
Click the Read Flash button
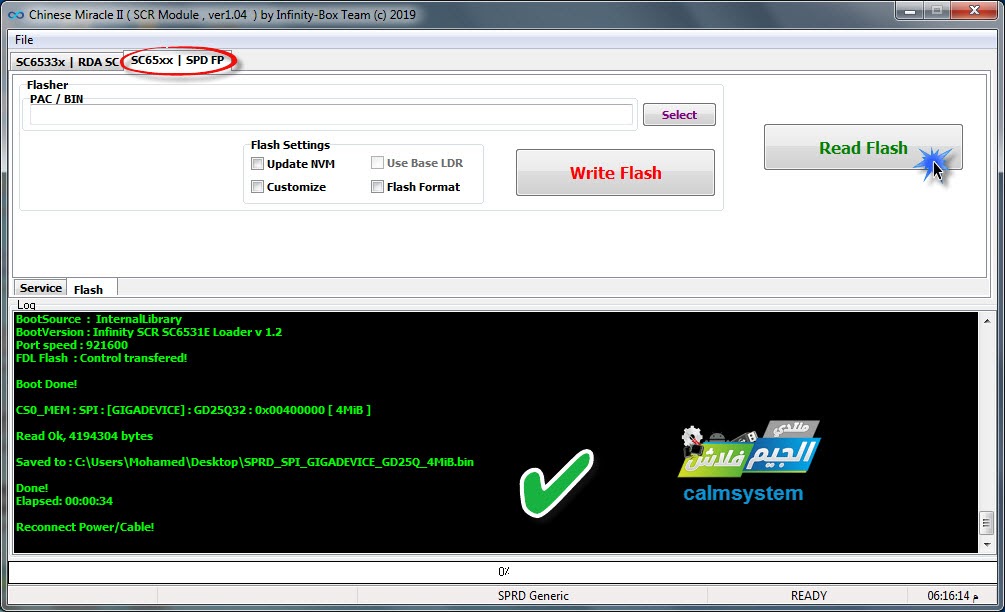point(863,147)
